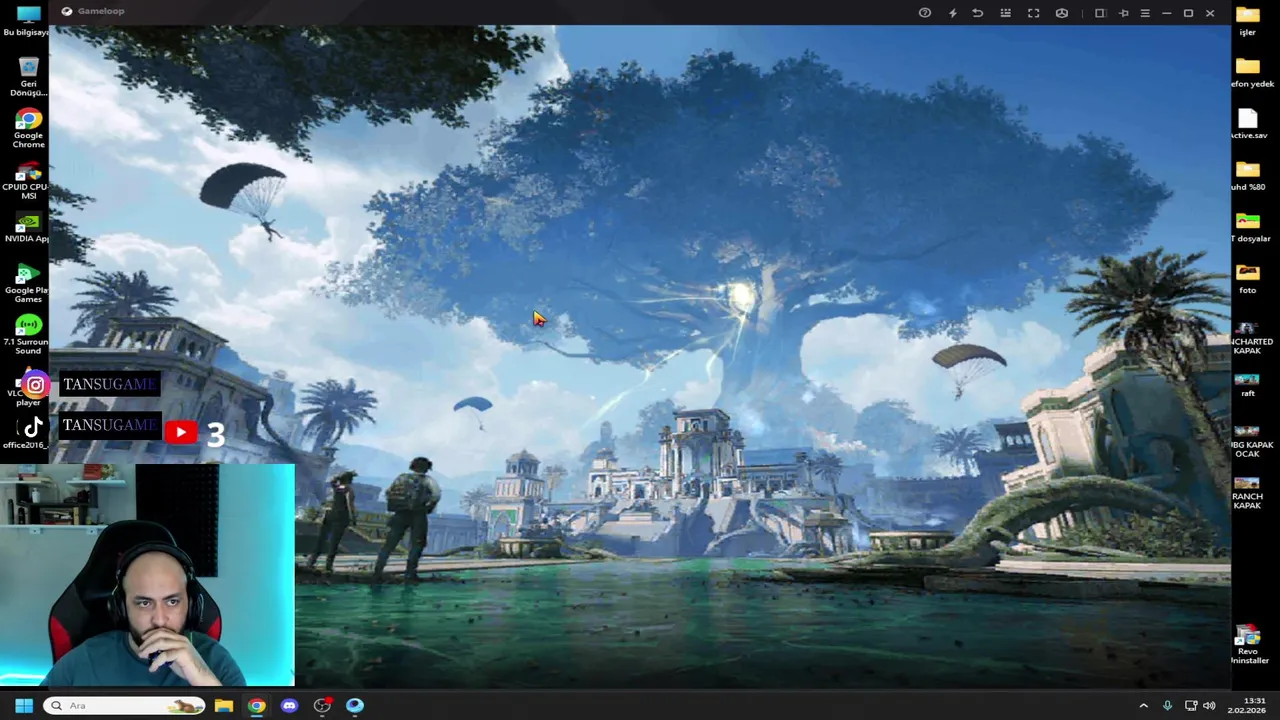
Task: Open the Windows Start menu
Action: [x=24, y=705]
